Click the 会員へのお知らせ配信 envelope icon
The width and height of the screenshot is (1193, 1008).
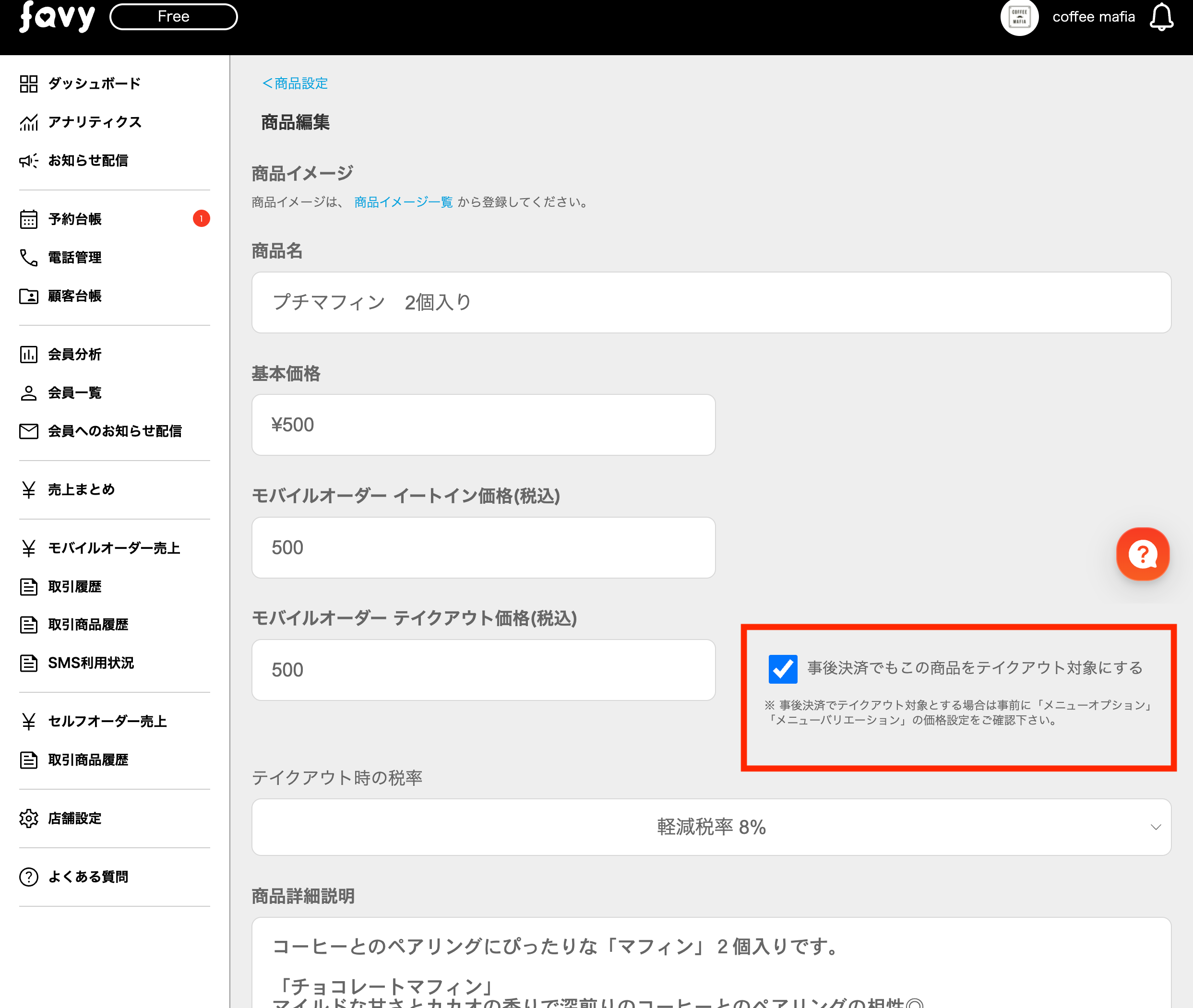29,431
